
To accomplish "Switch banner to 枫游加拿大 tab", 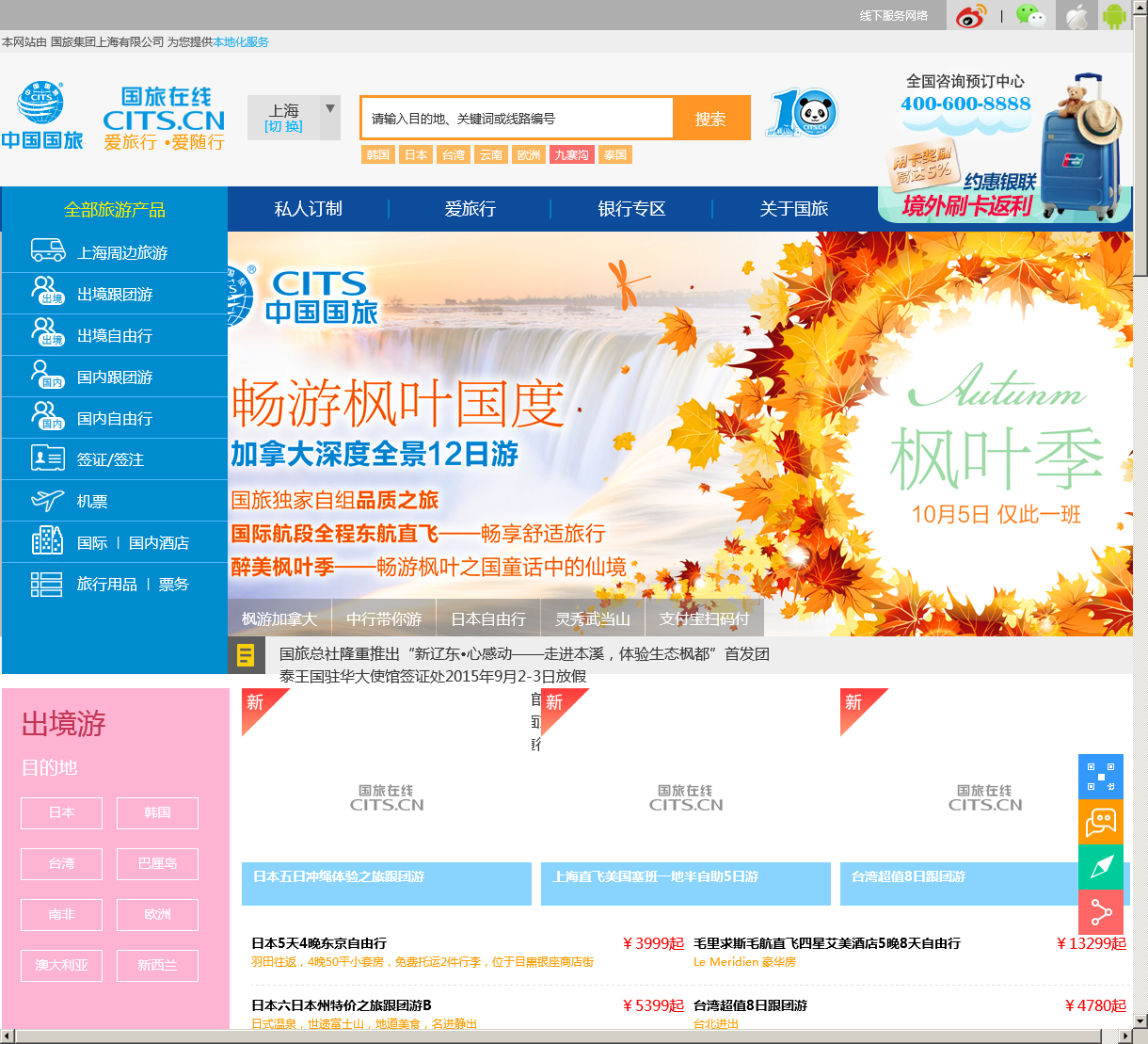I will 279,618.
